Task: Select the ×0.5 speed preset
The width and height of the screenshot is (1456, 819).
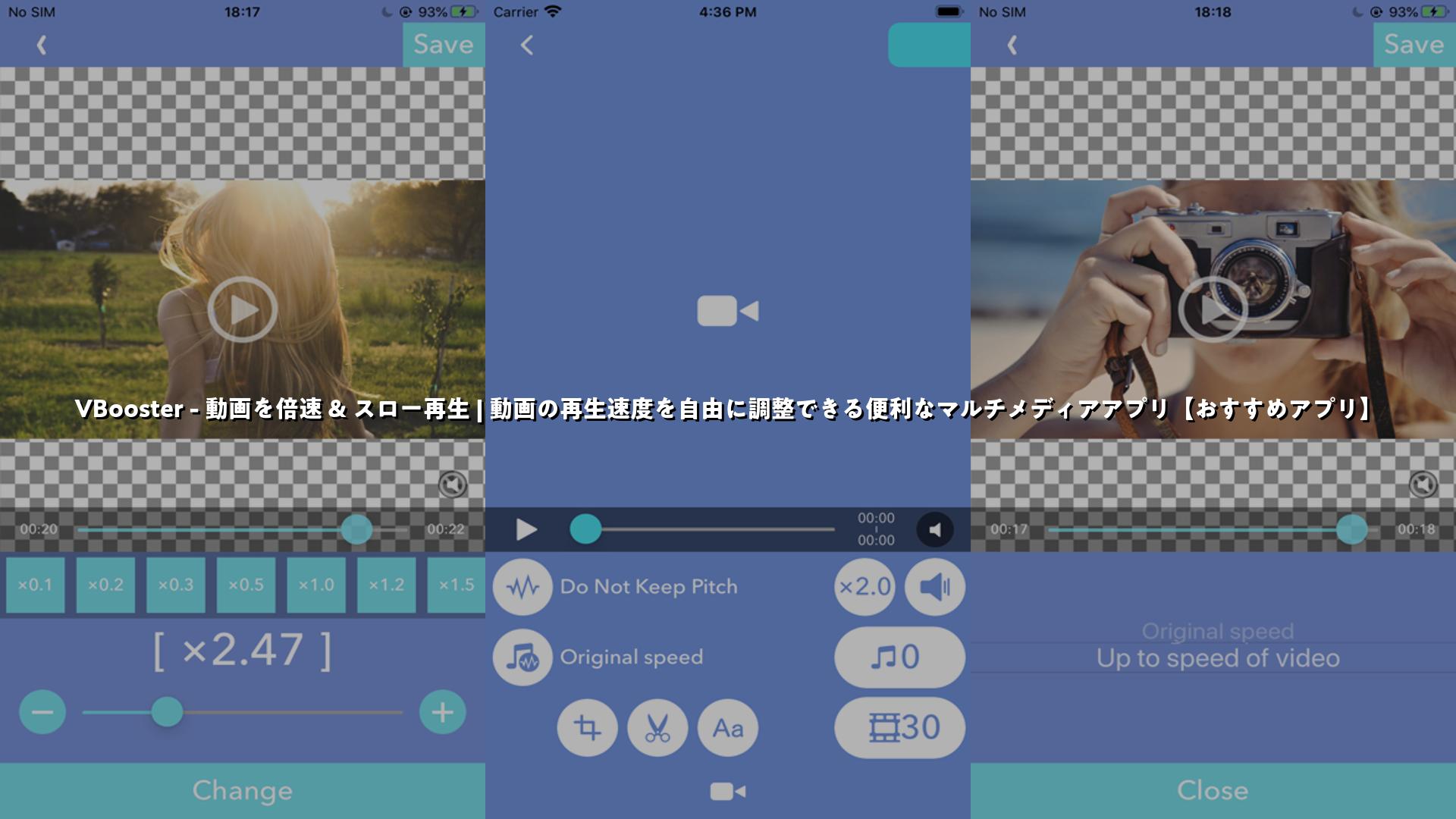Action: tap(246, 585)
